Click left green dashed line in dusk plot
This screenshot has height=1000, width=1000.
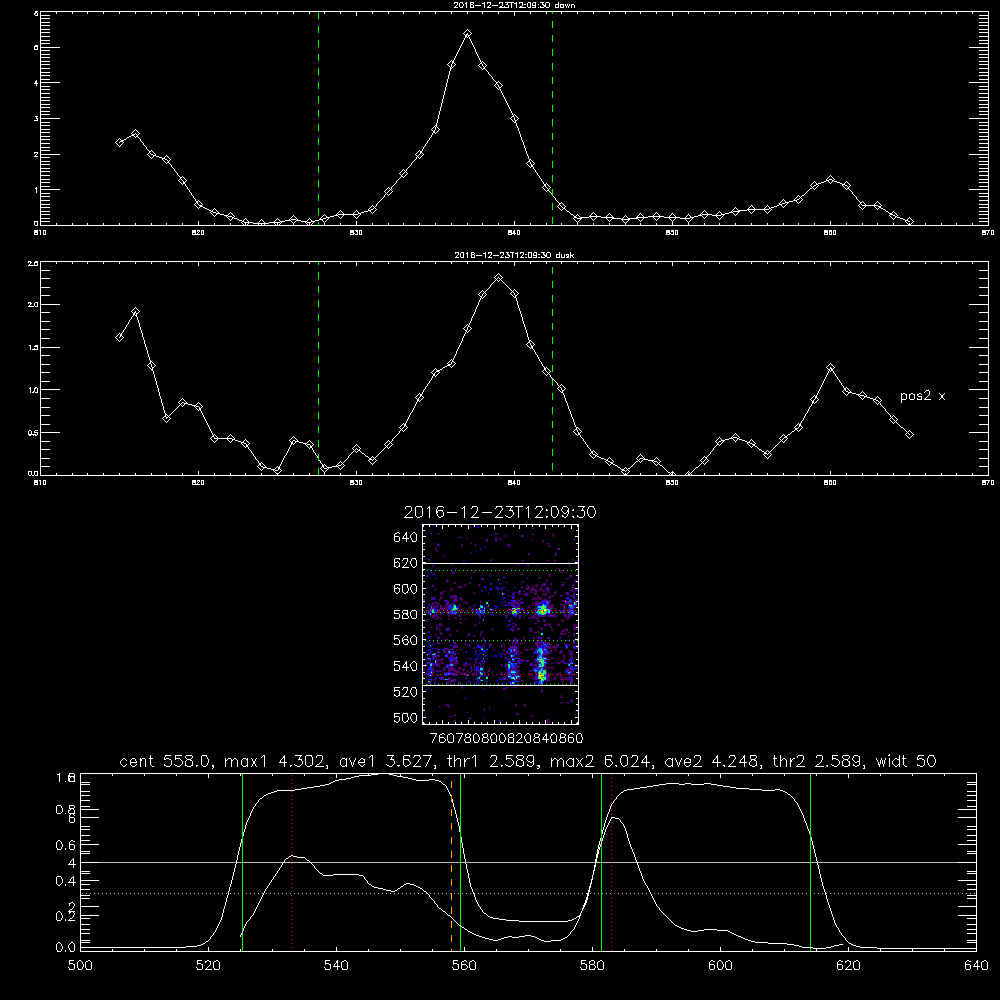(x=318, y=368)
